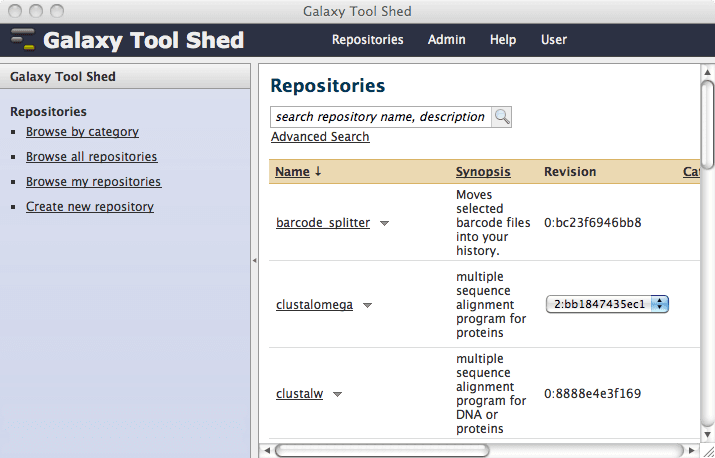Open the Help menu

pos(503,40)
